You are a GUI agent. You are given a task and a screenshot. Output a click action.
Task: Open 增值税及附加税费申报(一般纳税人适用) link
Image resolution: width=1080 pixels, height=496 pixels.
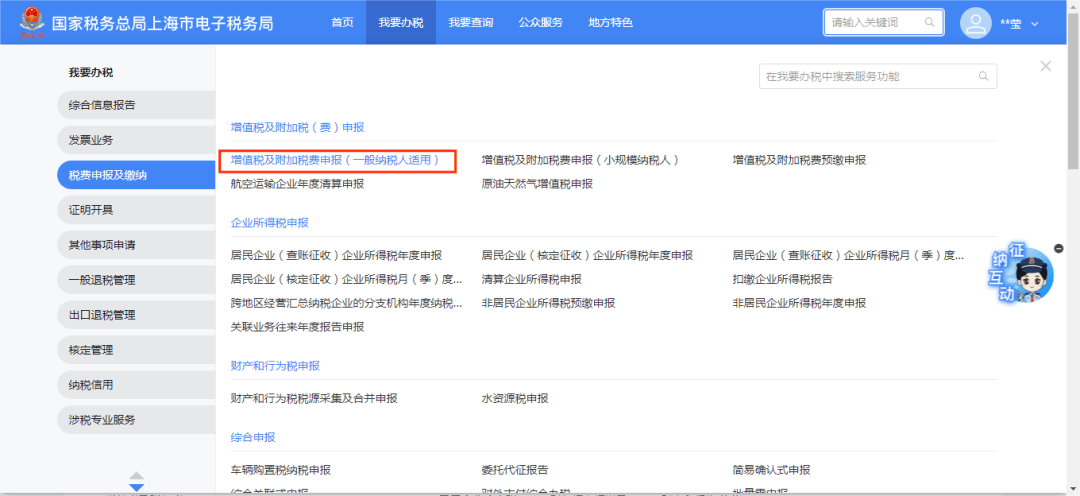tap(336, 160)
